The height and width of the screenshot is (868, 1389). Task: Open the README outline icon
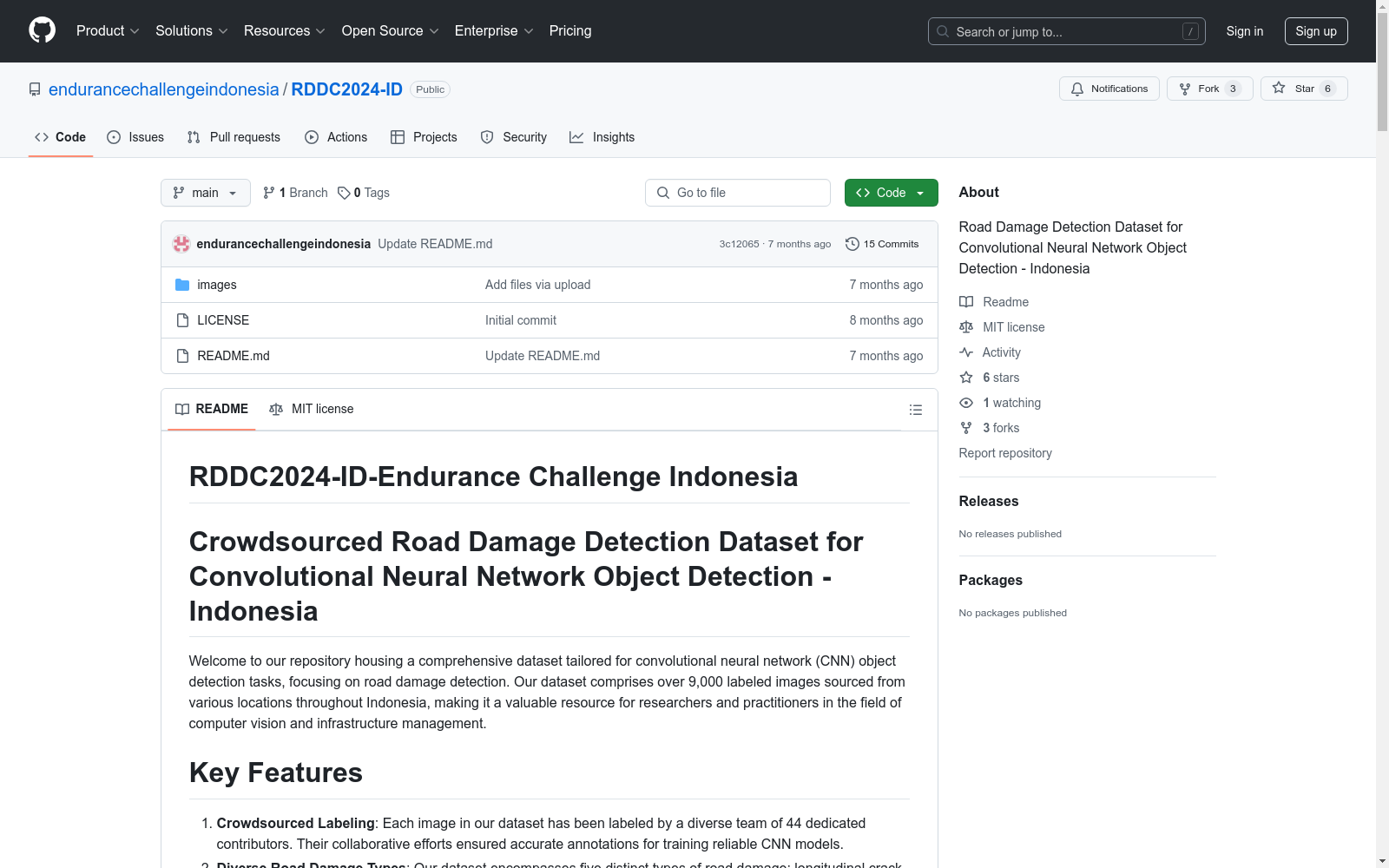pyautogui.click(x=916, y=410)
